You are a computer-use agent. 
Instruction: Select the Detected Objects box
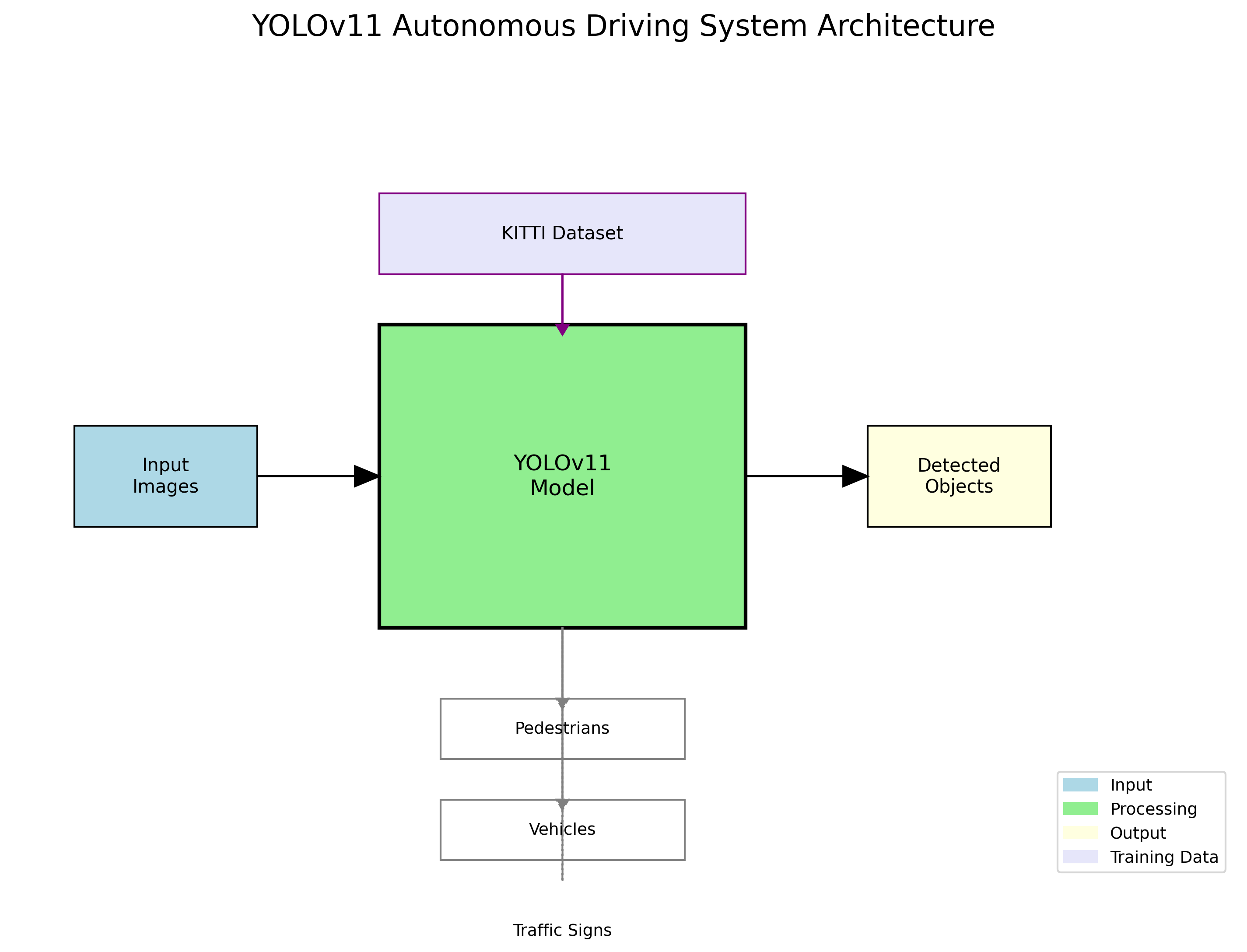coord(959,476)
